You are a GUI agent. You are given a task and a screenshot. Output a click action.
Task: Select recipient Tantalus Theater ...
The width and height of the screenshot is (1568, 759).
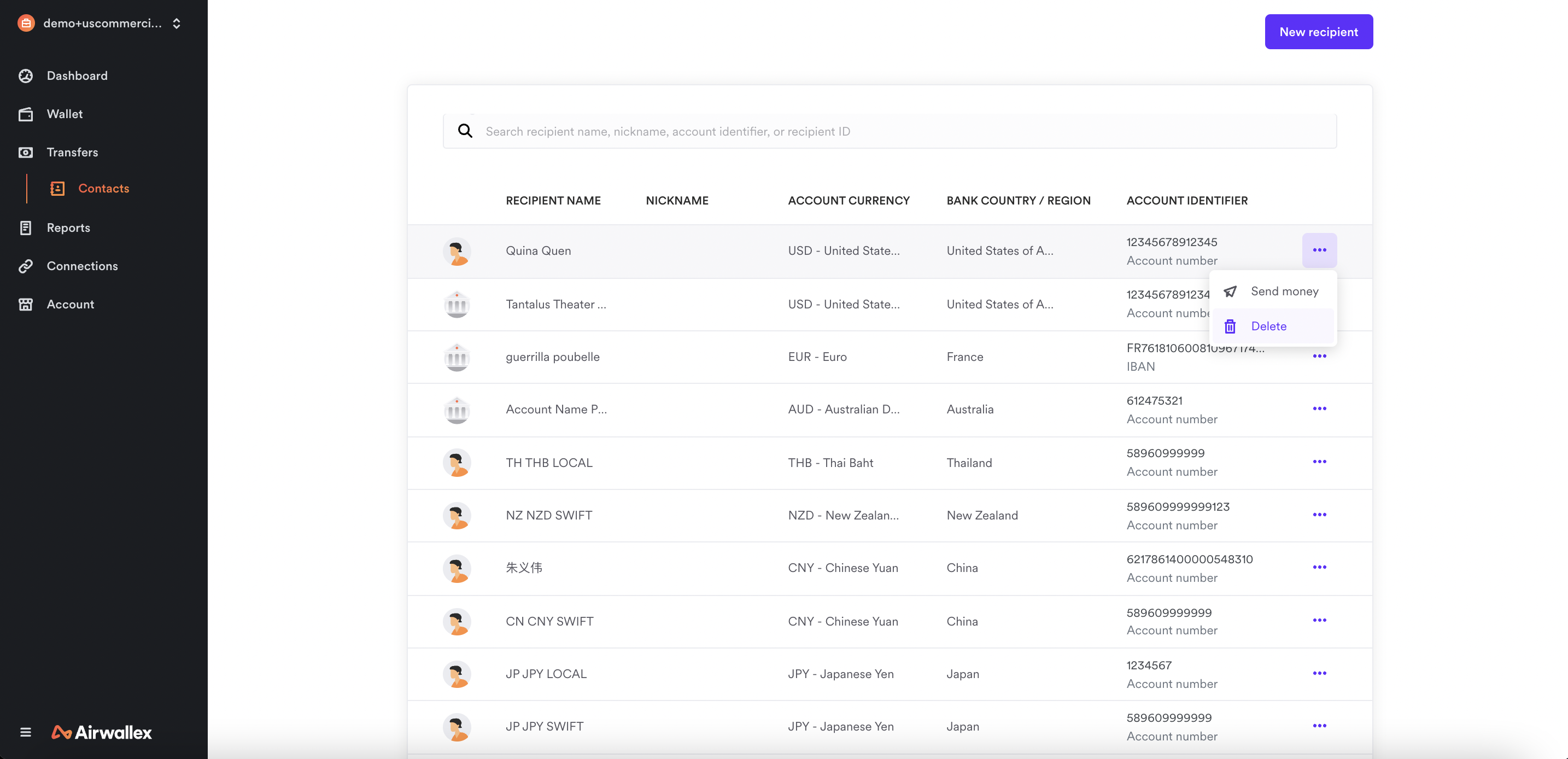(555, 305)
